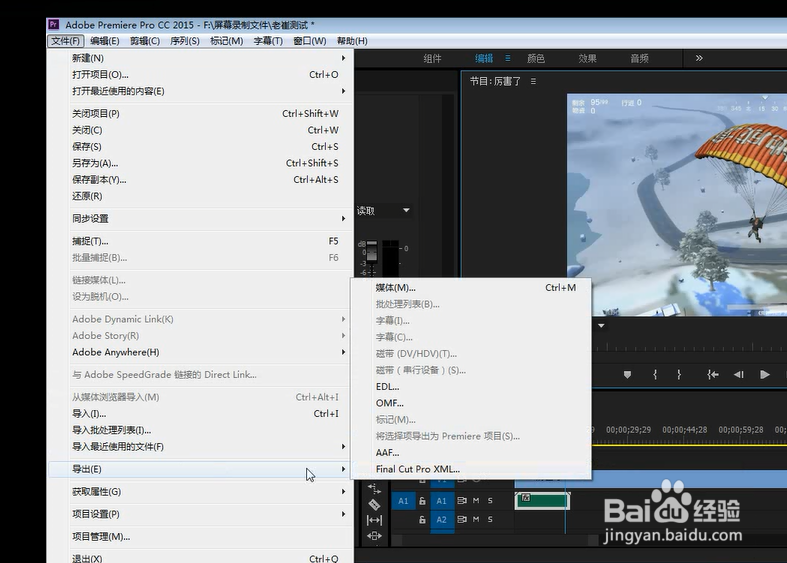Switch to the 组件 workspace tab
Viewport: 787px width, 563px height.
click(x=432, y=59)
